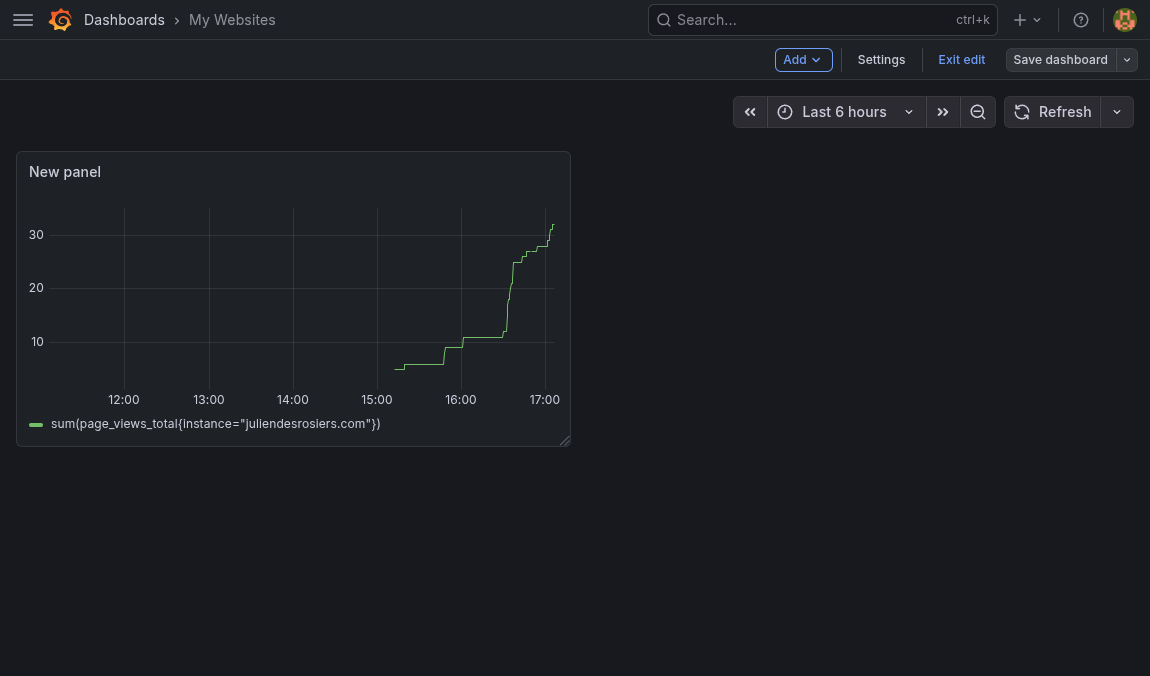Open the Add panel dropdown

(x=803, y=60)
